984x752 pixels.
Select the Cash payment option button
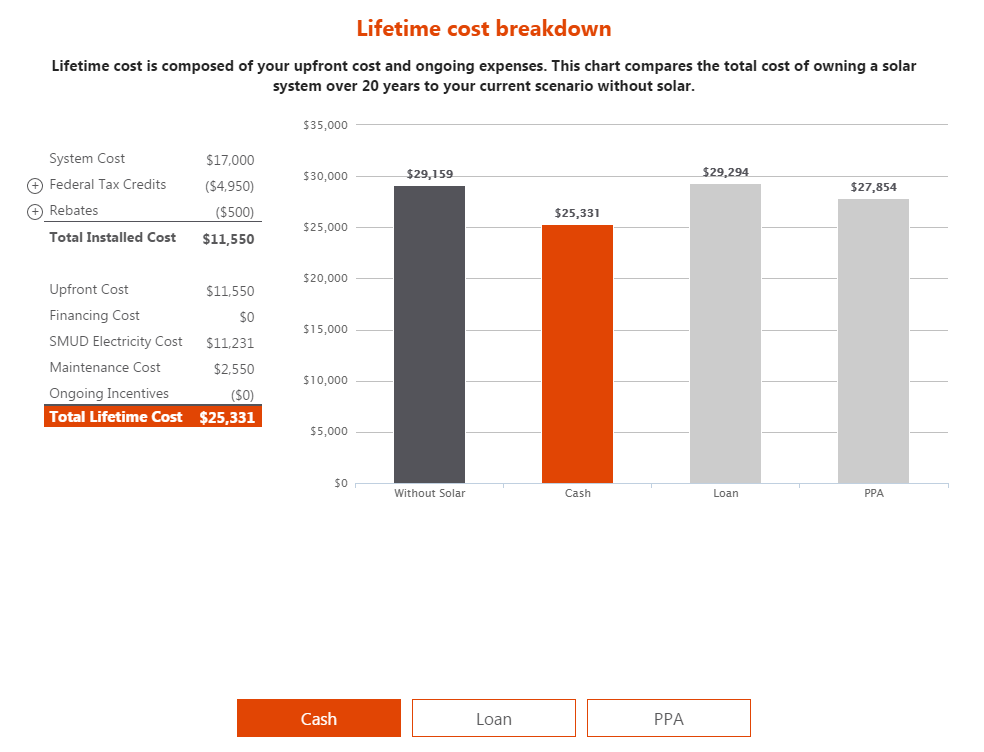pyautogui.click(x=318, y=718)
